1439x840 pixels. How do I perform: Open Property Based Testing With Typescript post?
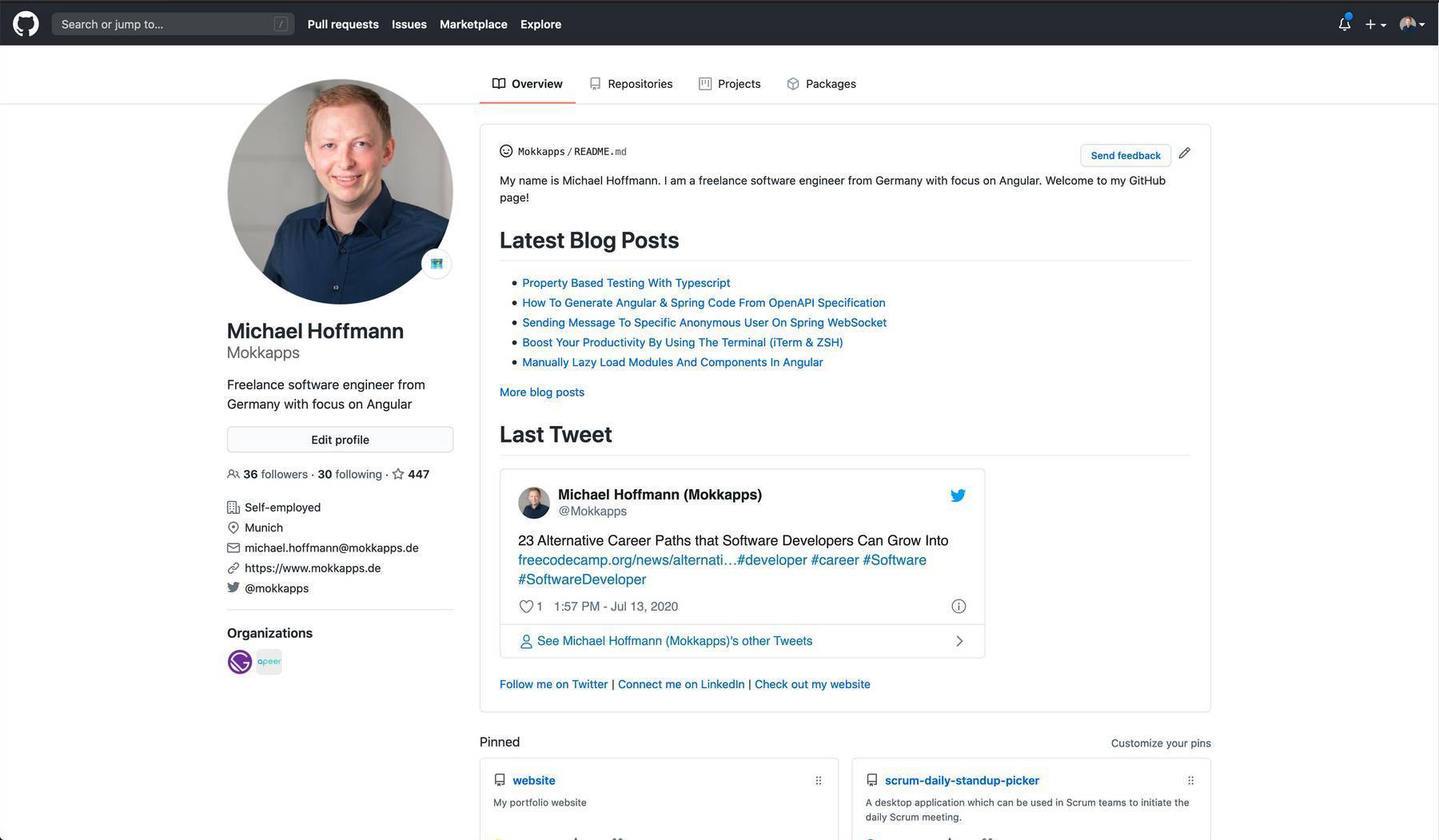[626, 283]
